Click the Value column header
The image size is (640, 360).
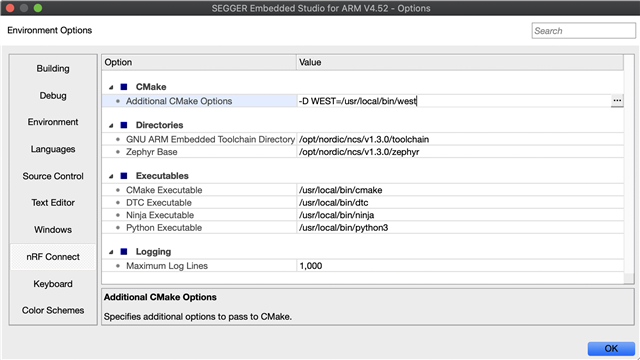point(460,62)
